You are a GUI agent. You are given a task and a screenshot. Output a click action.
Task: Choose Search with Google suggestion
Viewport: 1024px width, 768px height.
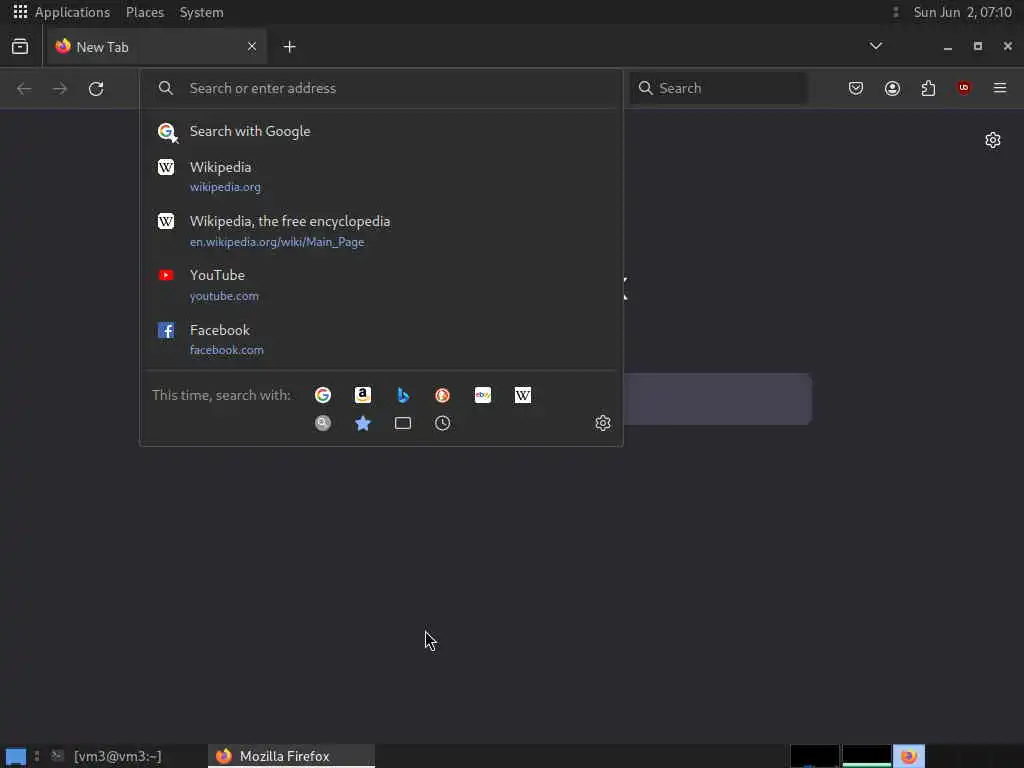(381, 131)
